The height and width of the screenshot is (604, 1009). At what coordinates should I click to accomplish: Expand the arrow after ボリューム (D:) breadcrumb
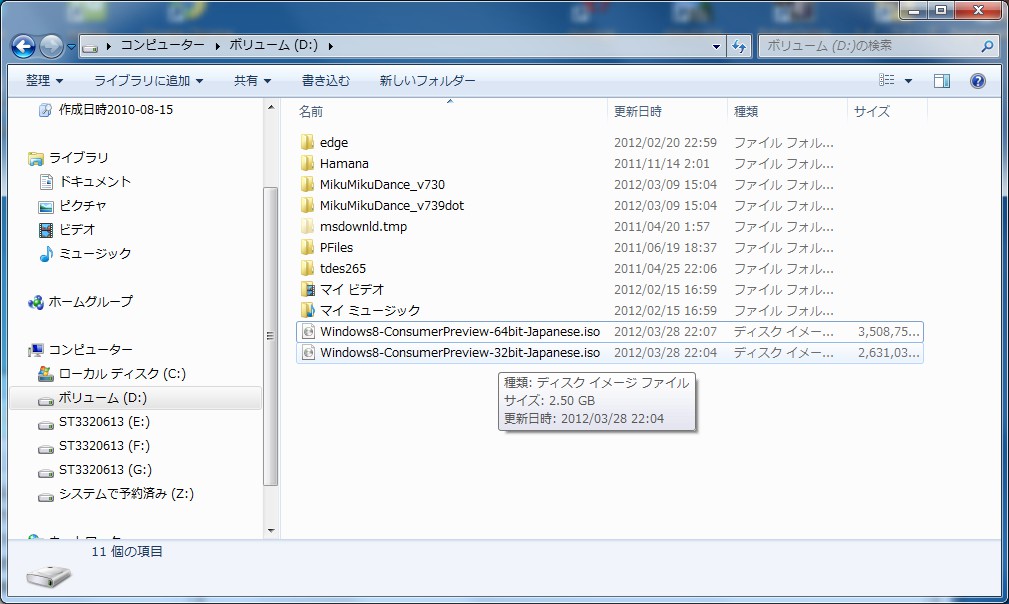(x=331, y=46)
